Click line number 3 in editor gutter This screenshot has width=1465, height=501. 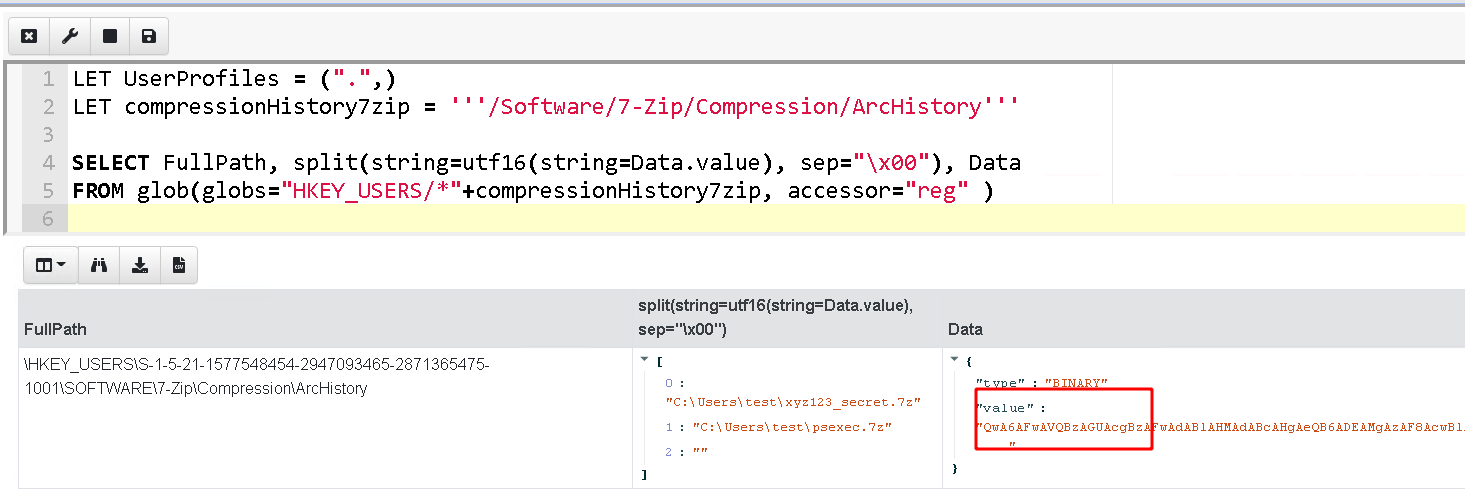pyautogui.click(x=48, y=134)
